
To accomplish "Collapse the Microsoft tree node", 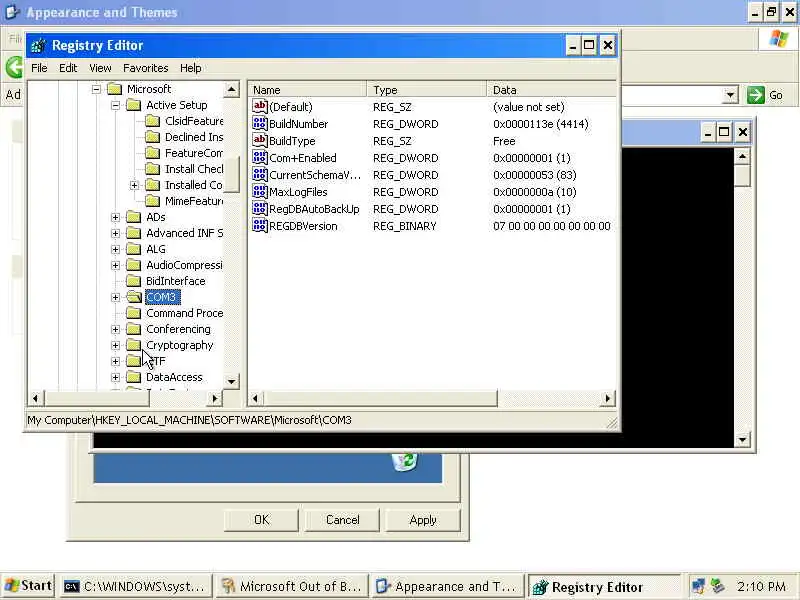I will coord(96,89).
